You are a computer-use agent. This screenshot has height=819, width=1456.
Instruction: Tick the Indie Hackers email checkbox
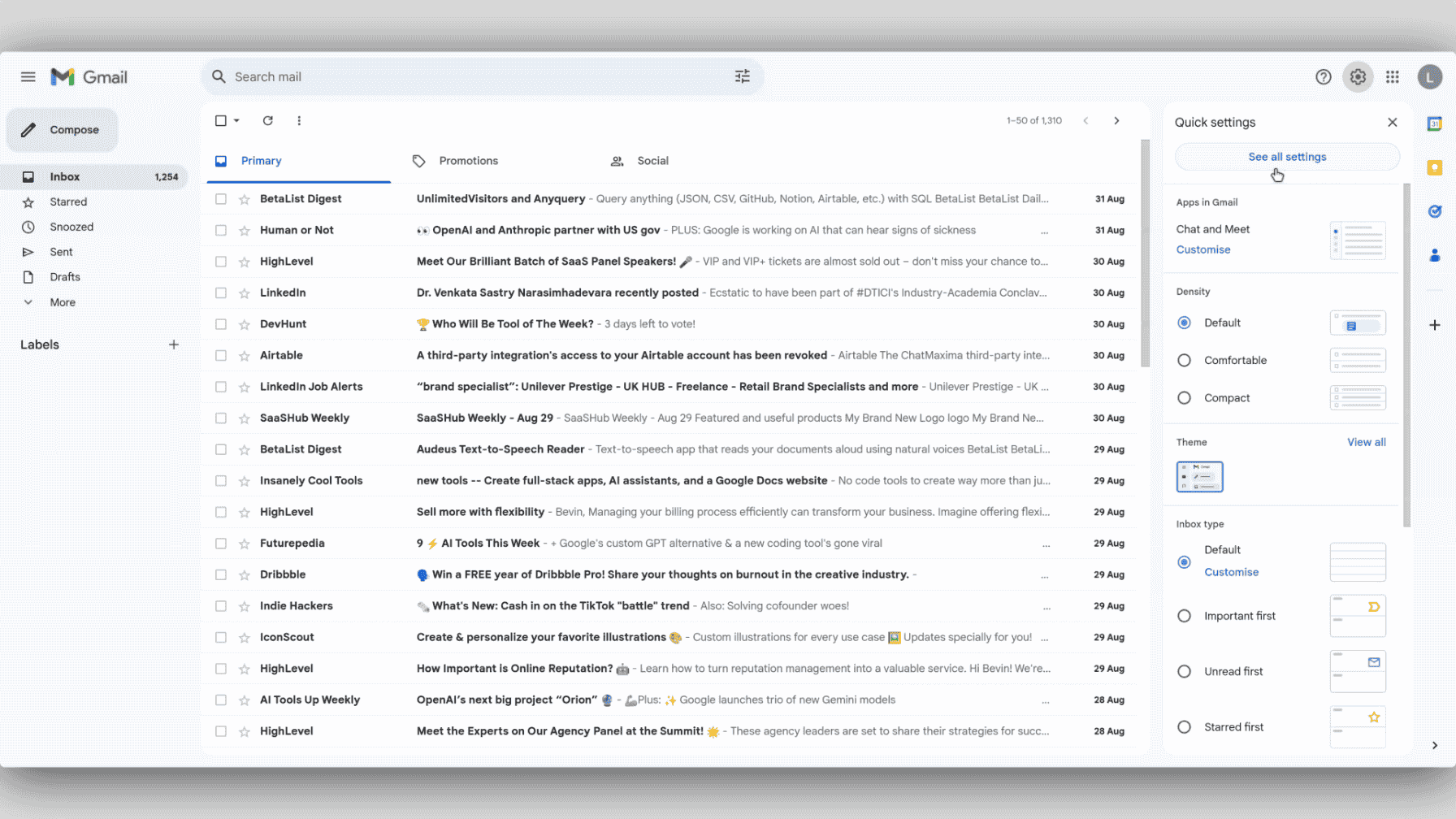(x=221, y=606)
